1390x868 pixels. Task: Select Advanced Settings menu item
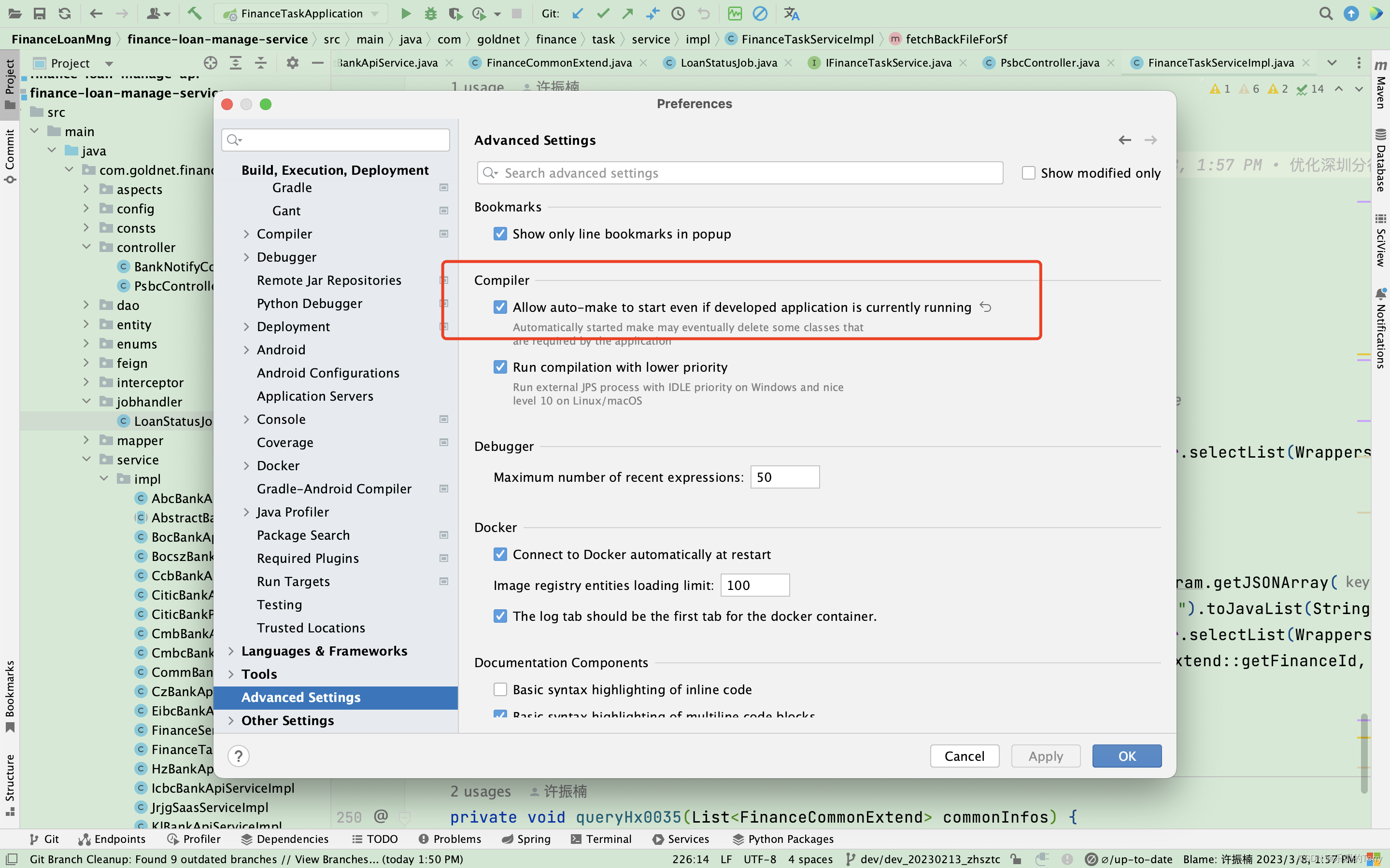(x=300, y=697)
